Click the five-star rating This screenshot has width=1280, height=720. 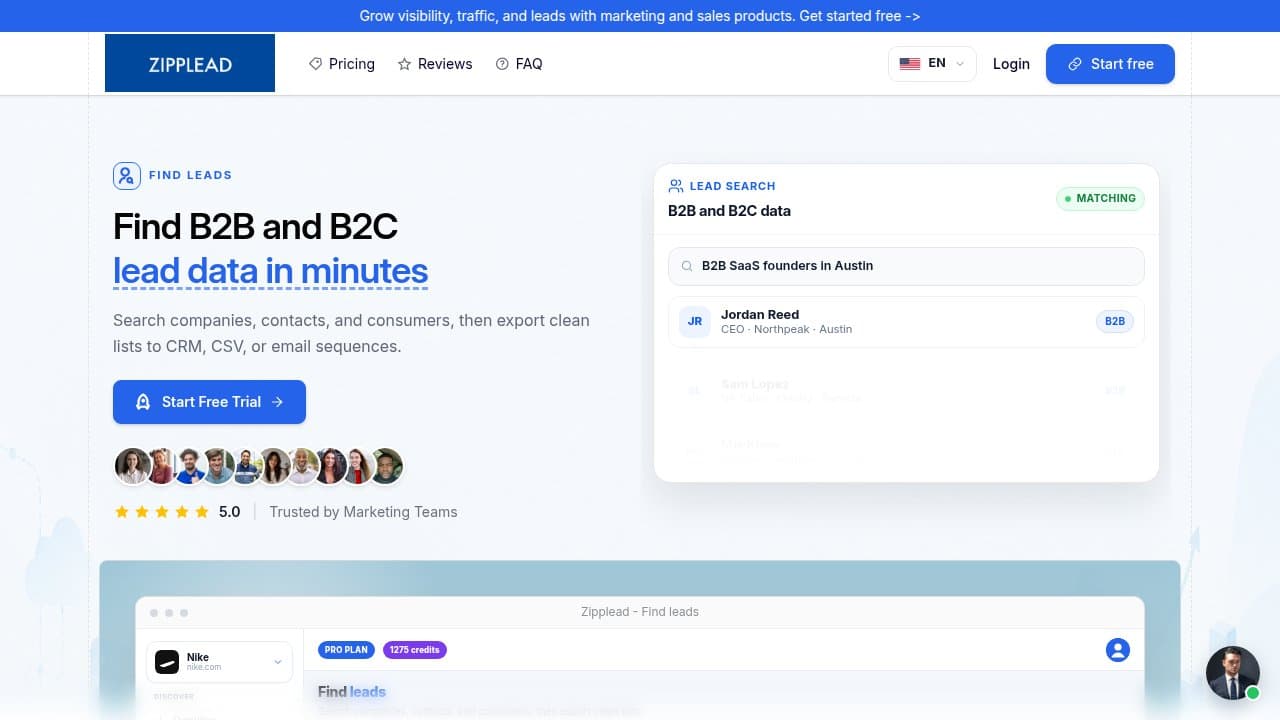point(162,512)
